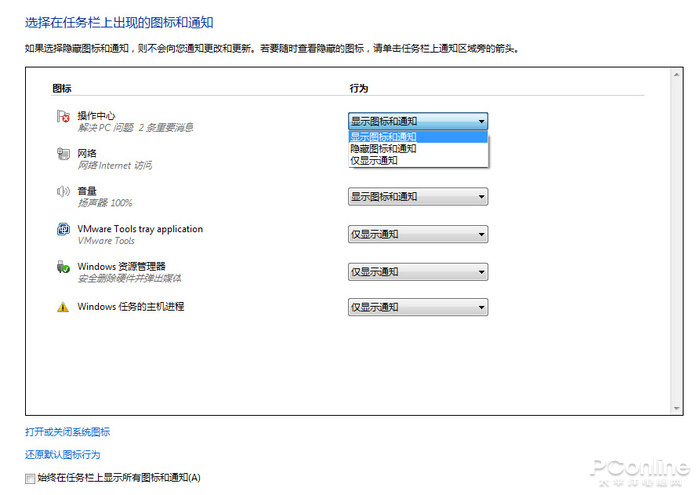Pick 仅显示通知 option in the dropdown list

click(418, 160)
